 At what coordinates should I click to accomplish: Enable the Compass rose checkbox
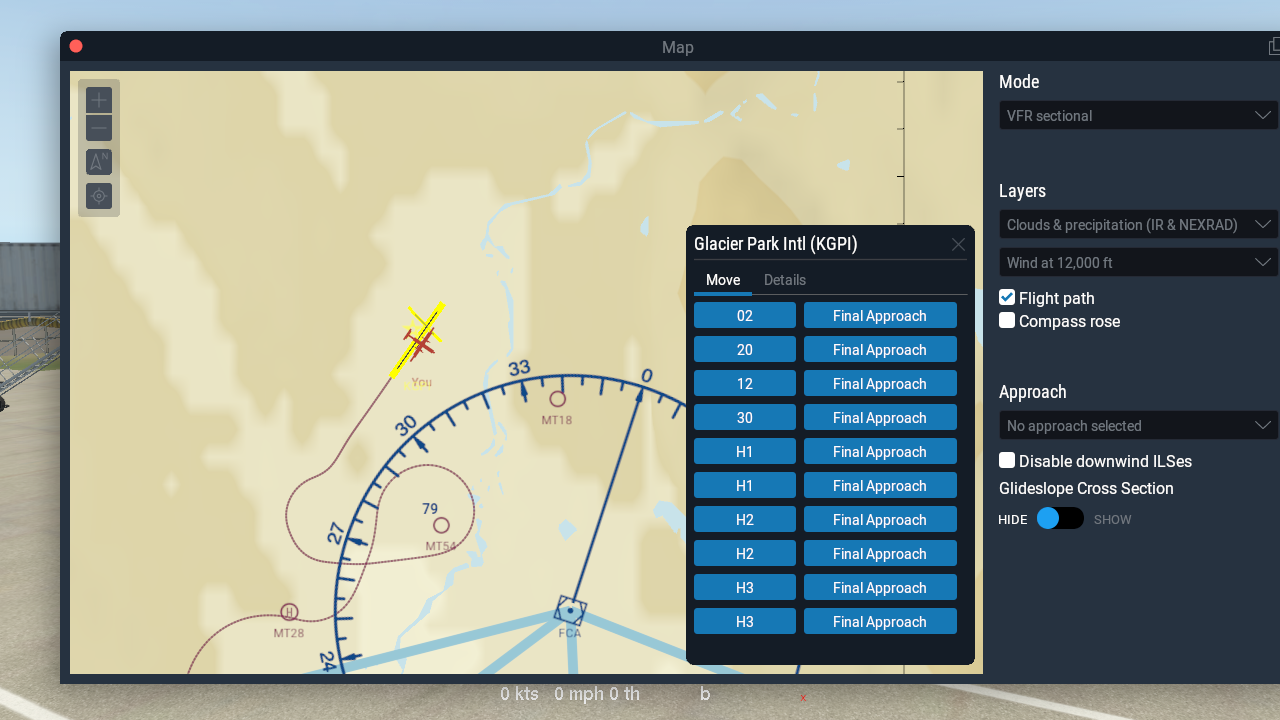pyautogui.click(x=1007, y=320)
